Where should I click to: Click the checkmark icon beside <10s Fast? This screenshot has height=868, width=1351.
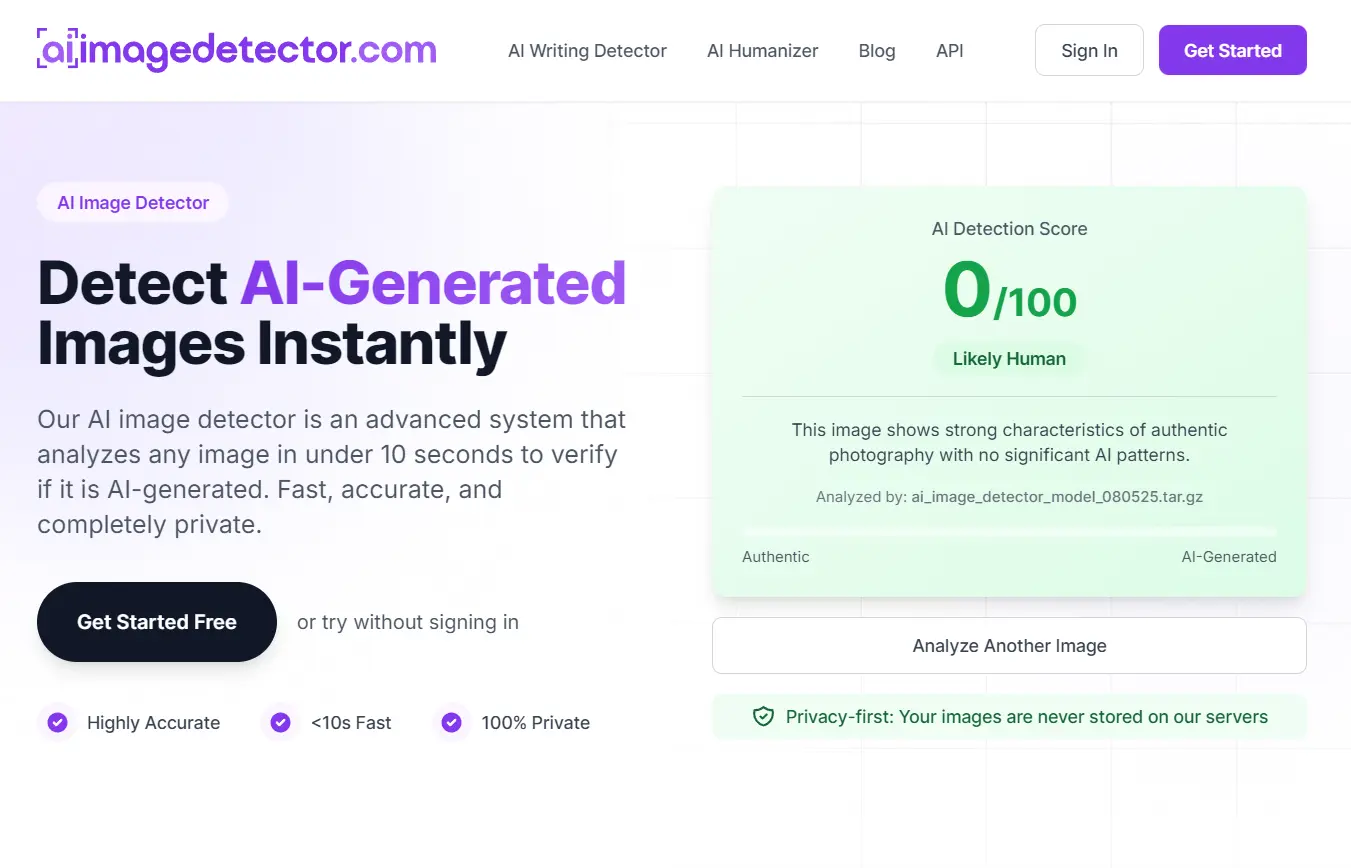tap(280, 722)
